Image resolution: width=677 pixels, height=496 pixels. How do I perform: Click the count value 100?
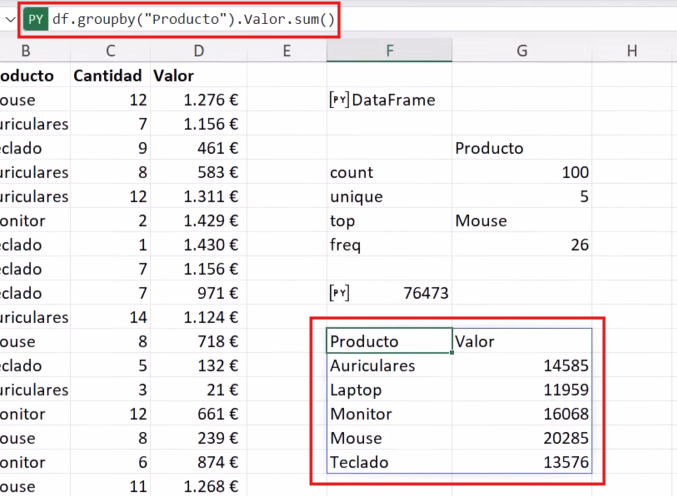[522, 173]
